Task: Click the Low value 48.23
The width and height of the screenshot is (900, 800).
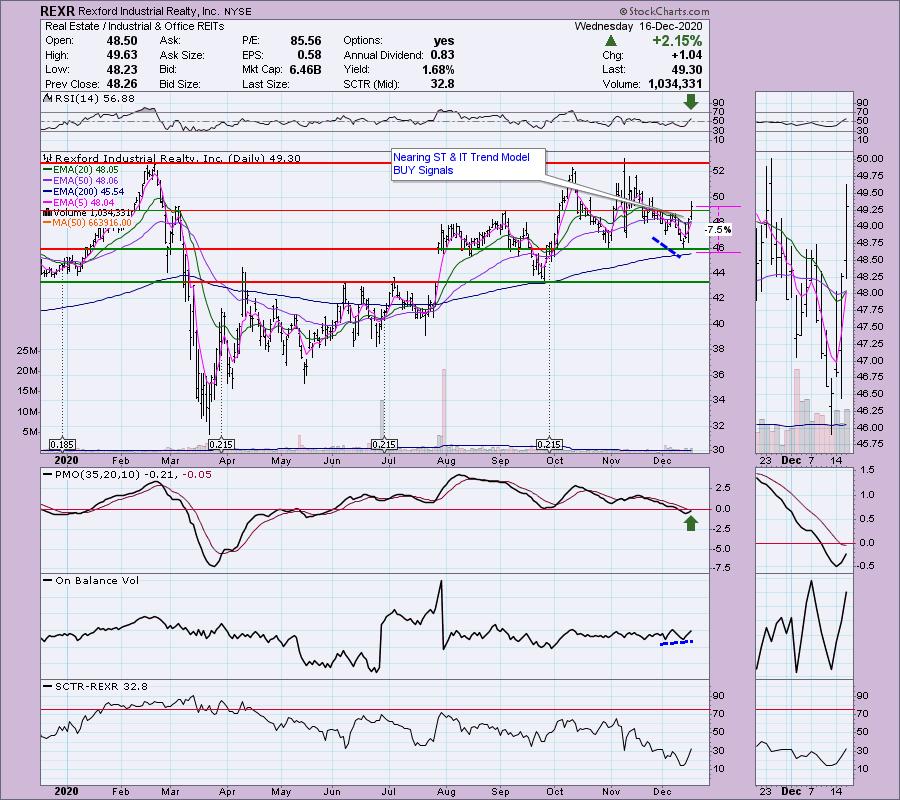Action: (122, 69)
